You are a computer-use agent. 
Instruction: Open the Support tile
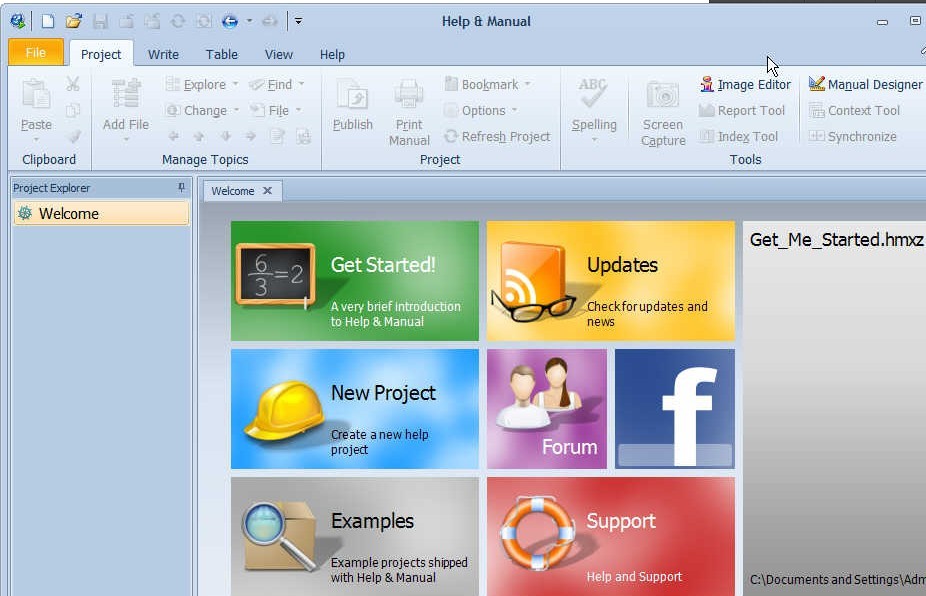pyautogui.click(x=611, y=536)
